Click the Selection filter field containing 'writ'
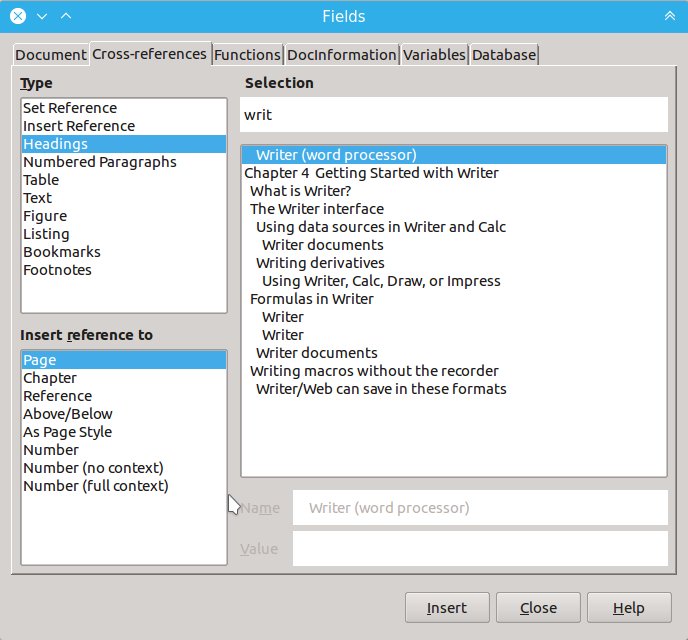The width and height of the screenshot is (688, 640). coord(454,115)
